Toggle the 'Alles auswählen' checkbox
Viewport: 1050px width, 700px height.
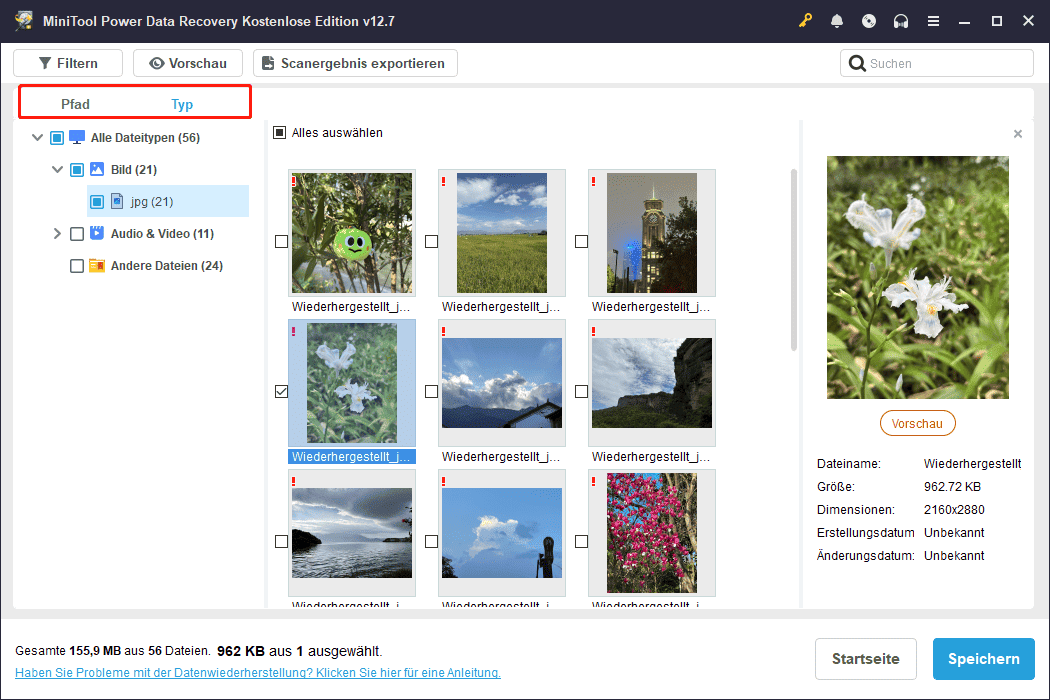pyautogui.click(x=280, y=133)
